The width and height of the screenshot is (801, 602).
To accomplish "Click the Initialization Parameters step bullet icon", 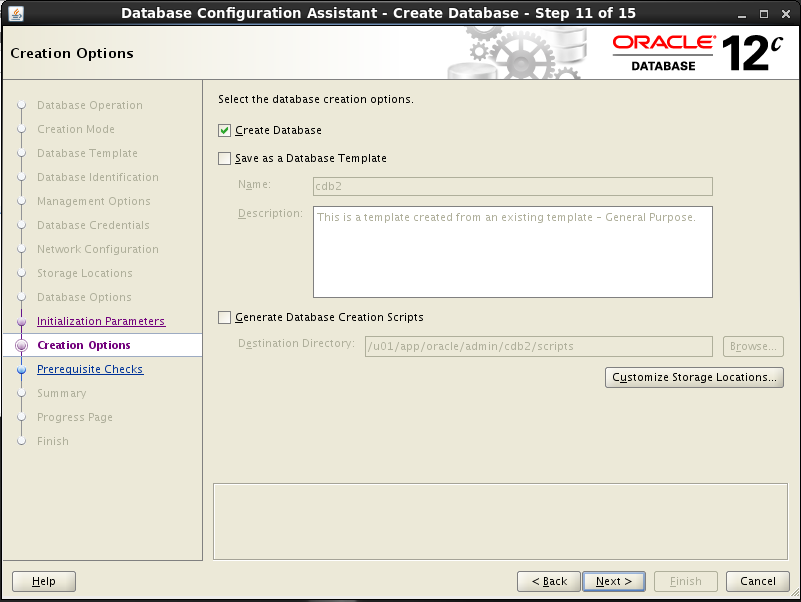I will click(21, 321).
